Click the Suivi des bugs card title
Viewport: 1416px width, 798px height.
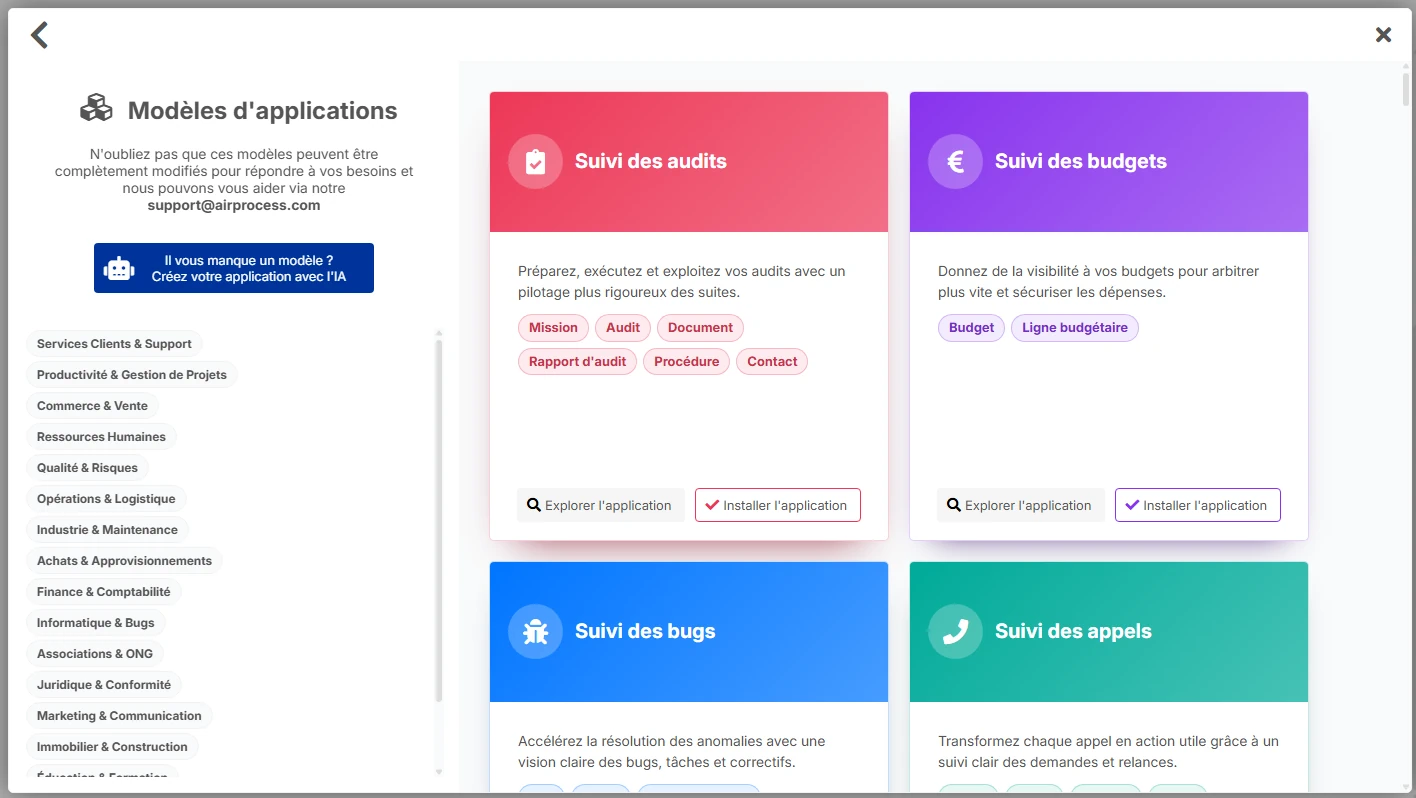click(645, 631)
